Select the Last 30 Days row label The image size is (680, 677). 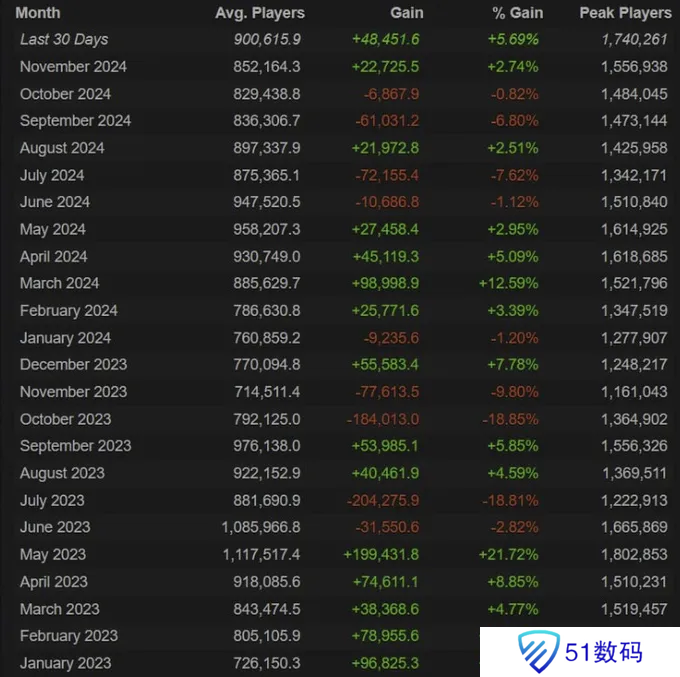tap(64, 40)
